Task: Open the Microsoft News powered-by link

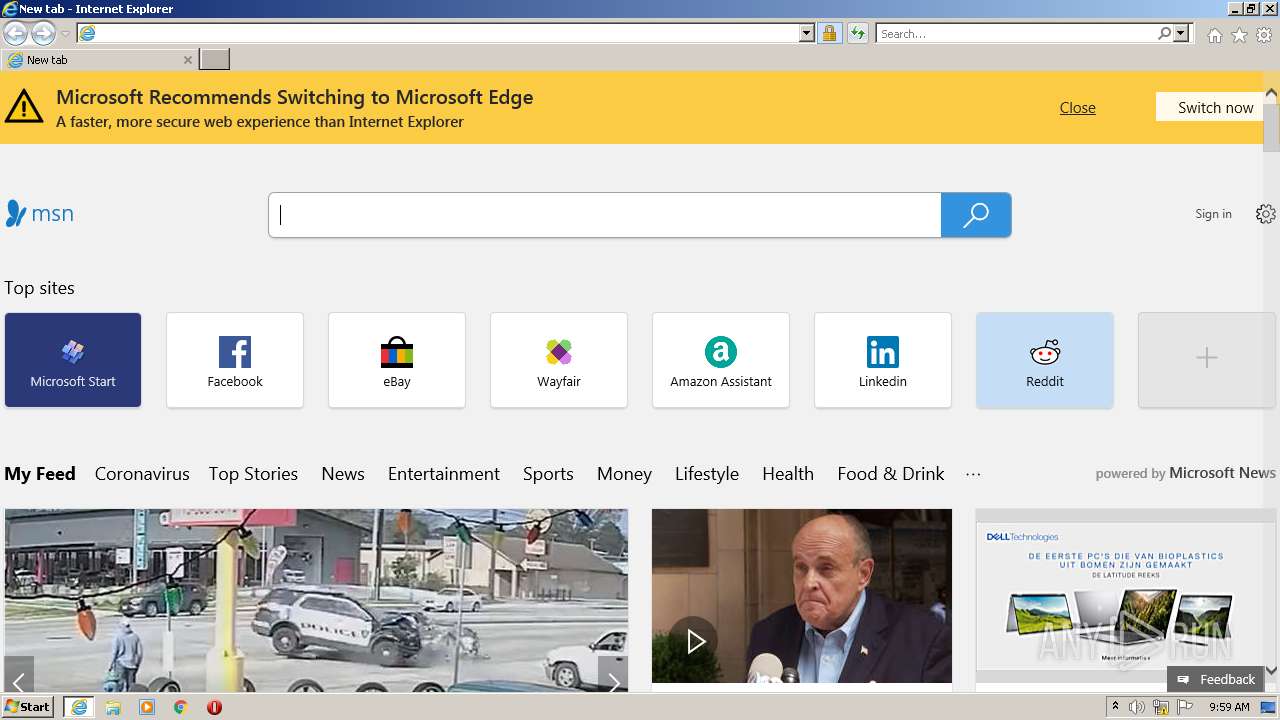Action: (1222, 473)
